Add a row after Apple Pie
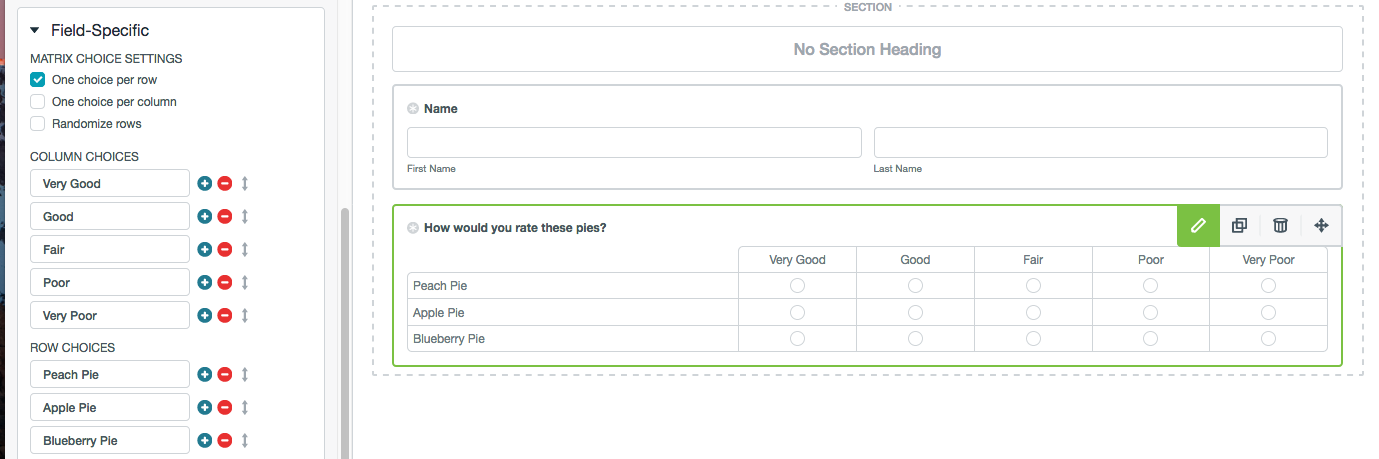Image resolution: width=1379 pixels, height=459 pixels. [205, 407]
